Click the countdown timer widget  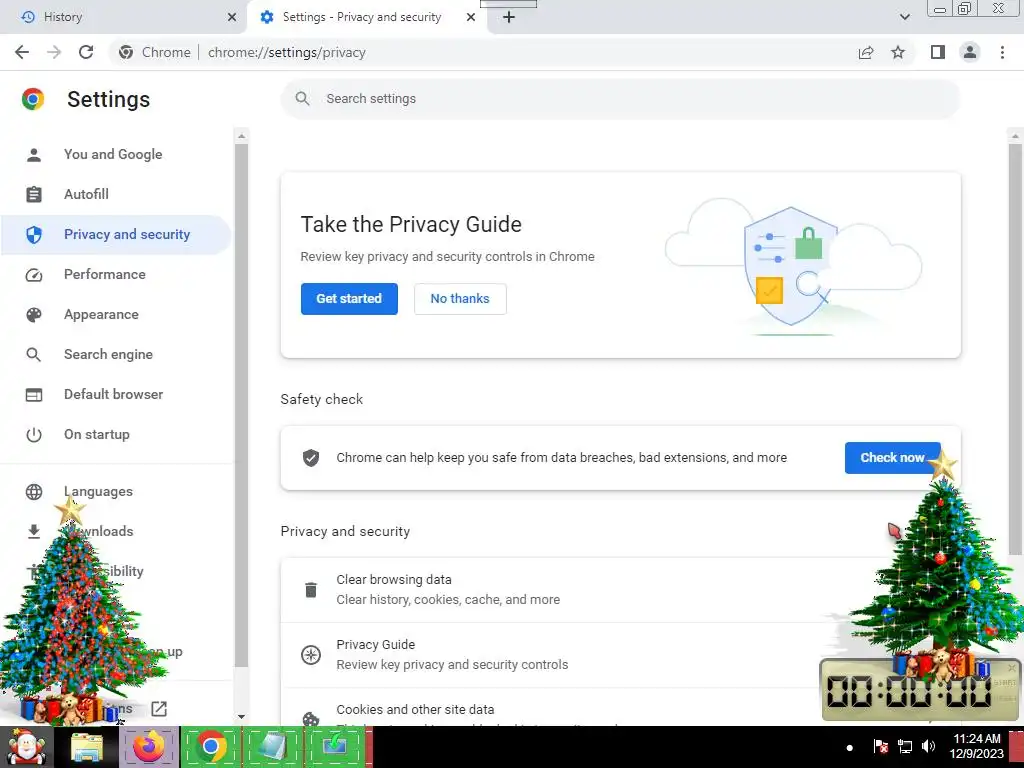920,690
